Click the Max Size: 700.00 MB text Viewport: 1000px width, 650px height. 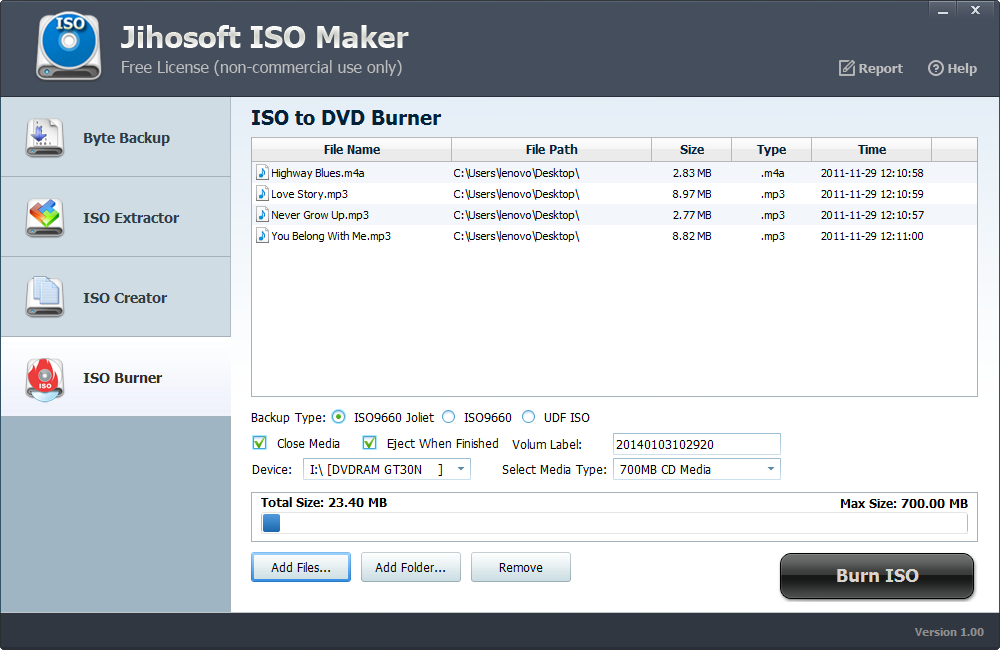pos(904,503)
